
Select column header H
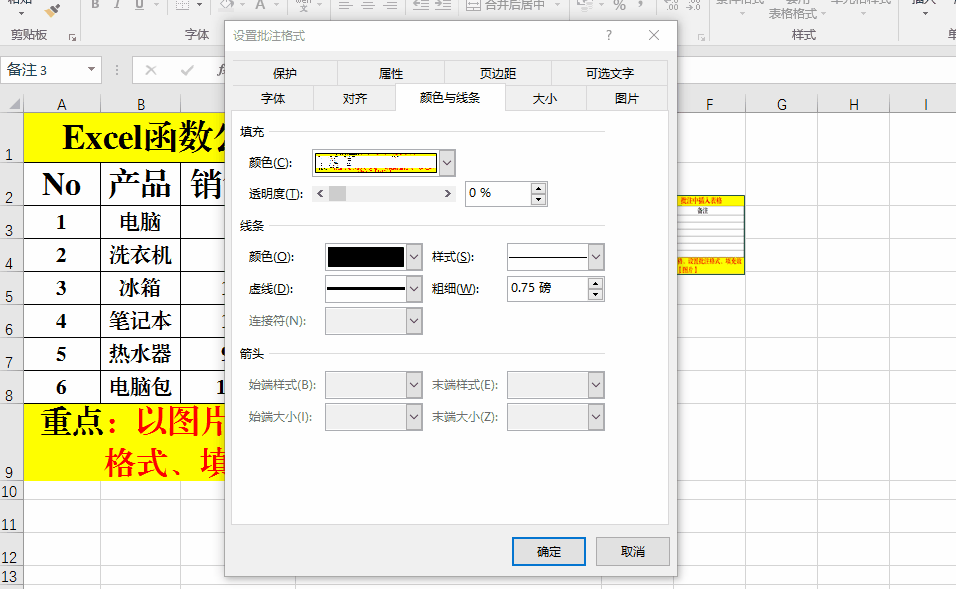(854, 104)
